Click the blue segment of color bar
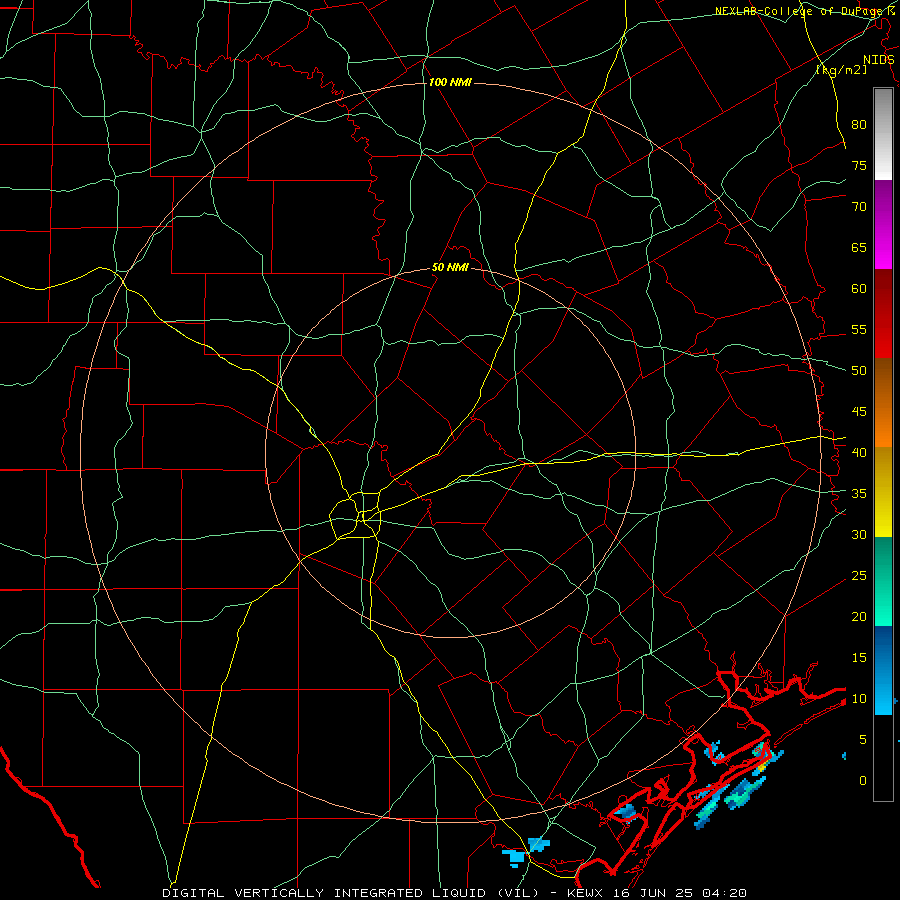 pyautogui.click(x=883, y=670)
